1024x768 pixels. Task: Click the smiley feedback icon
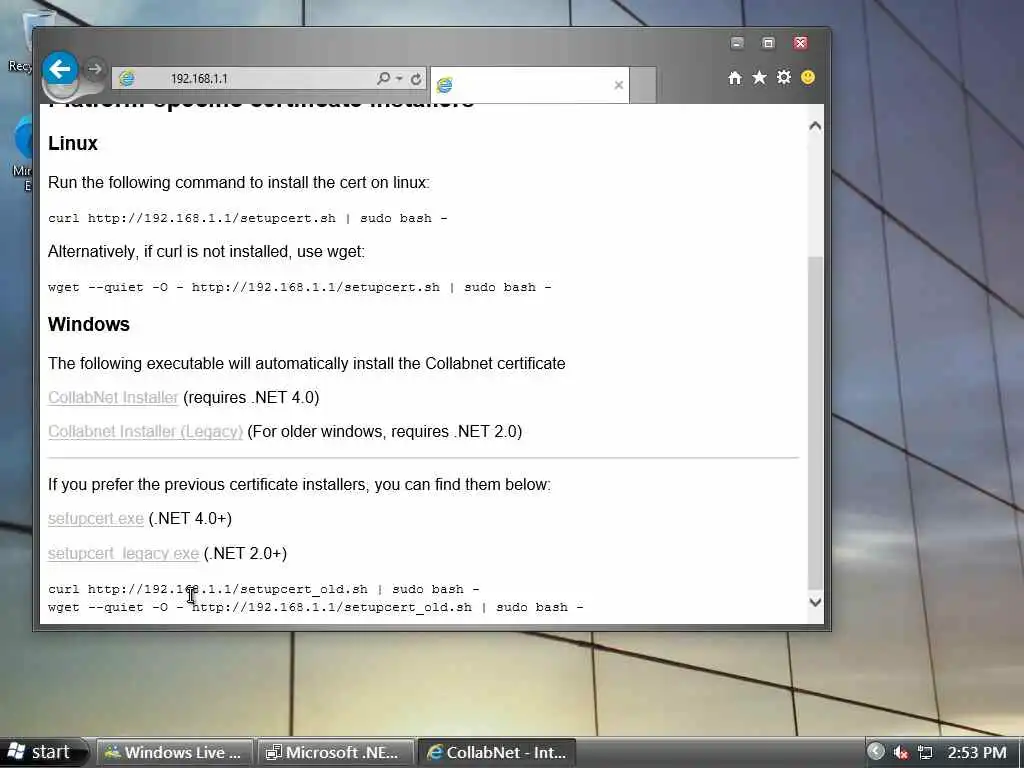[x=808, y=78]
